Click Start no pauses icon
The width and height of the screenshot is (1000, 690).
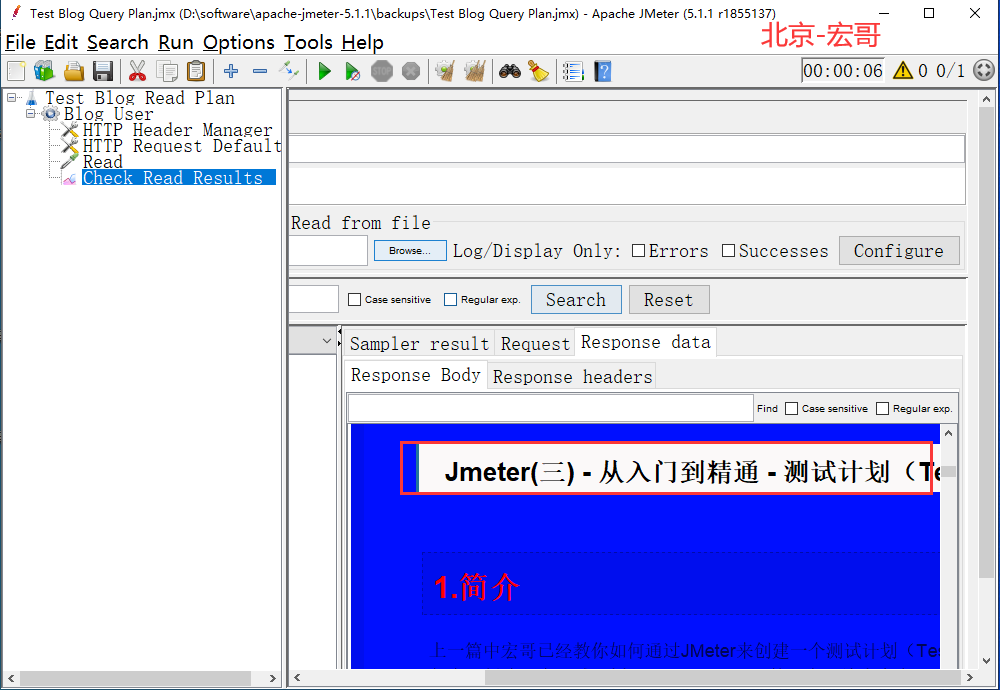[352, 71]
